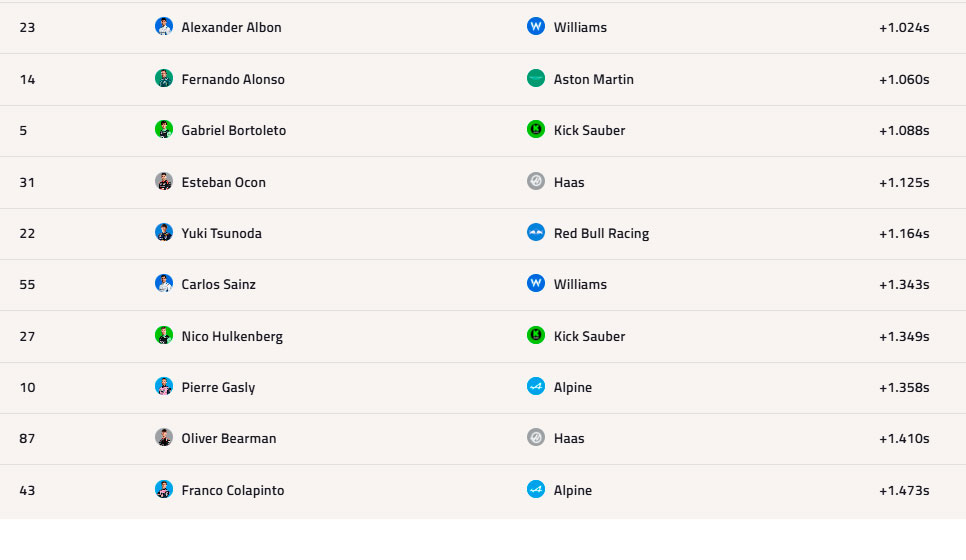Image resolution: width=966 pixels, height=560 pixels.
Task: Open the Pierre Gasly name link
Action: tap(218, 387)
